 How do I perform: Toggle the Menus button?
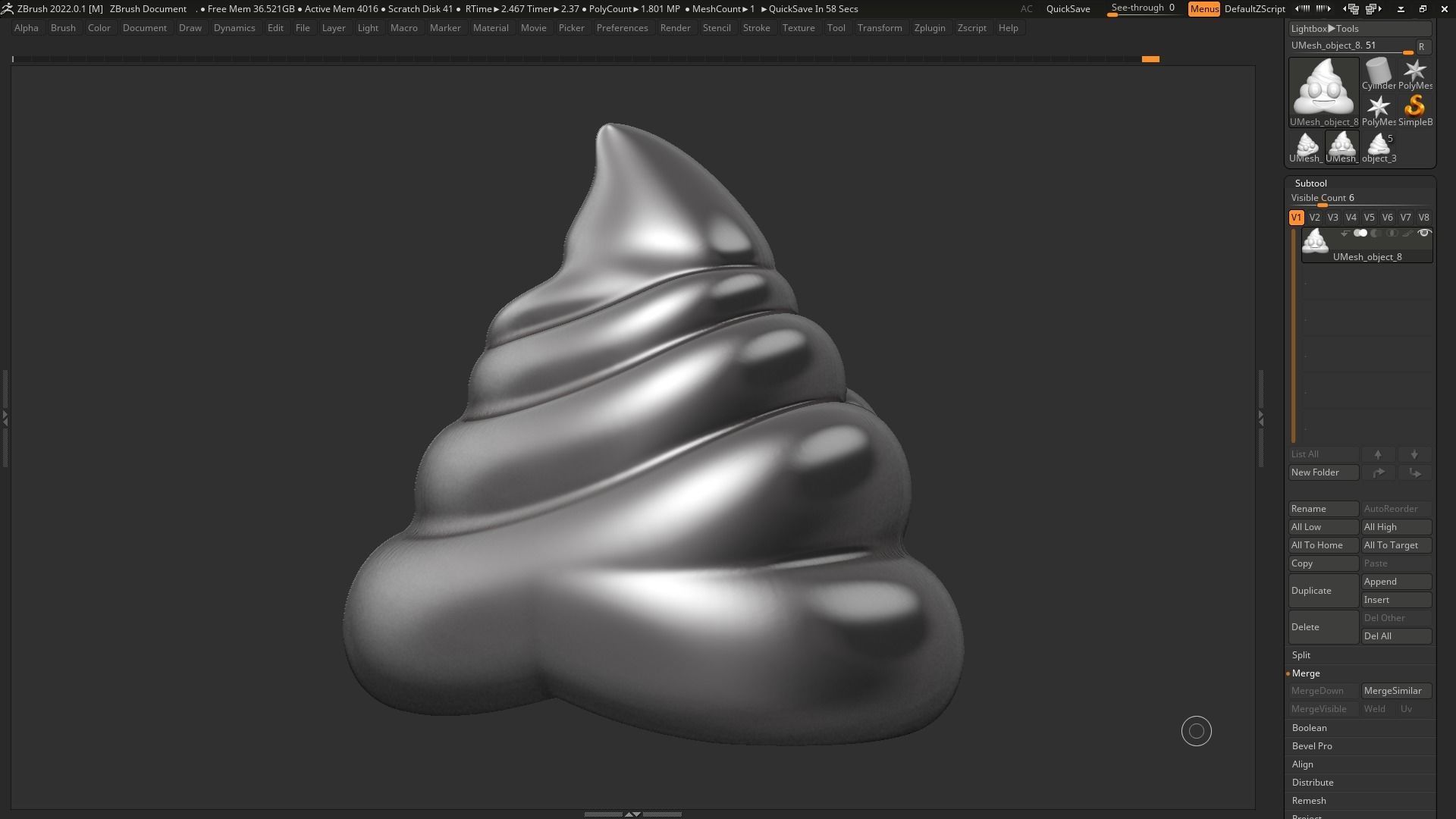(x=1203, y=9)
